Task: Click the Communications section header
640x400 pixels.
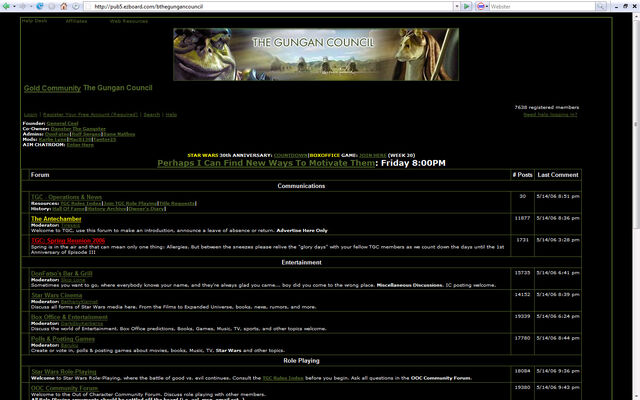Action: 301,186
